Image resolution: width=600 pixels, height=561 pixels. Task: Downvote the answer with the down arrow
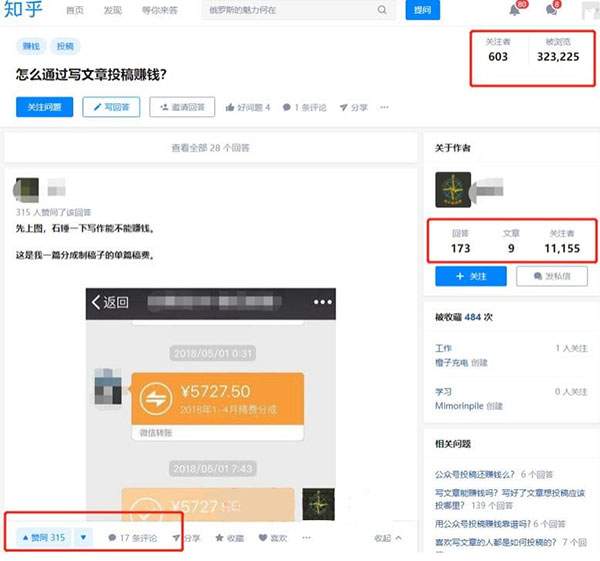83,538
